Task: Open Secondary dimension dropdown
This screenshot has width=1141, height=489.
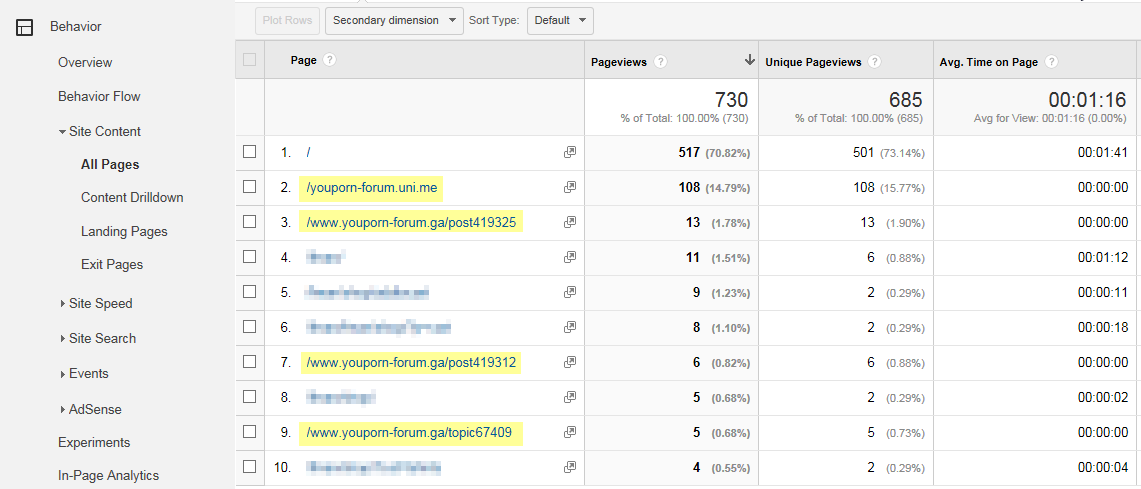Action: click(x=394, y=20)
